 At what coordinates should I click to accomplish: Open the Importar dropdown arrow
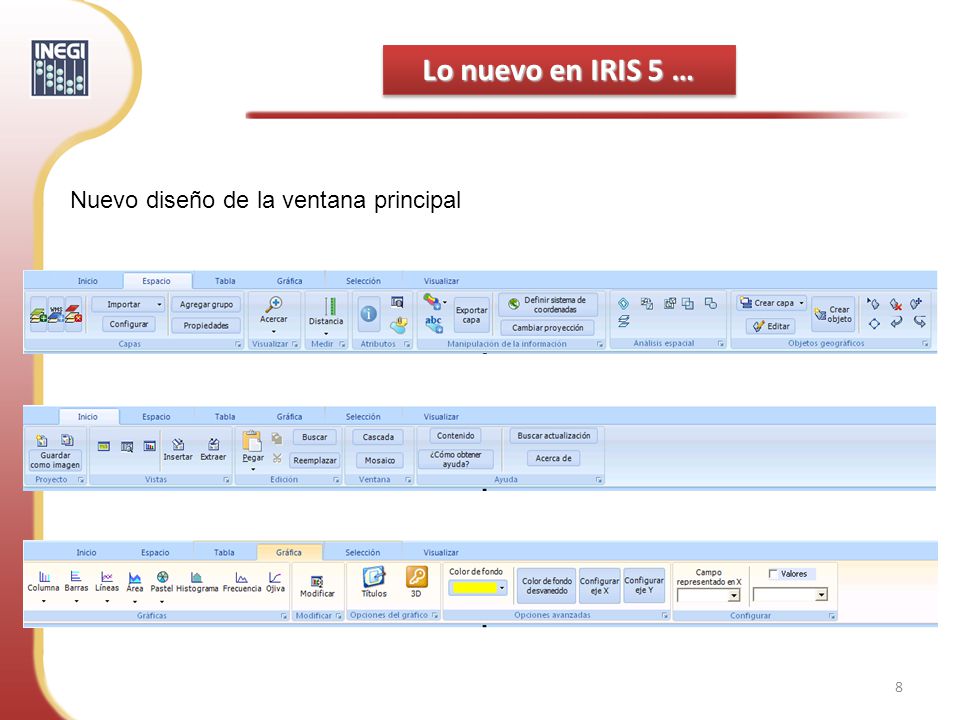159,304
